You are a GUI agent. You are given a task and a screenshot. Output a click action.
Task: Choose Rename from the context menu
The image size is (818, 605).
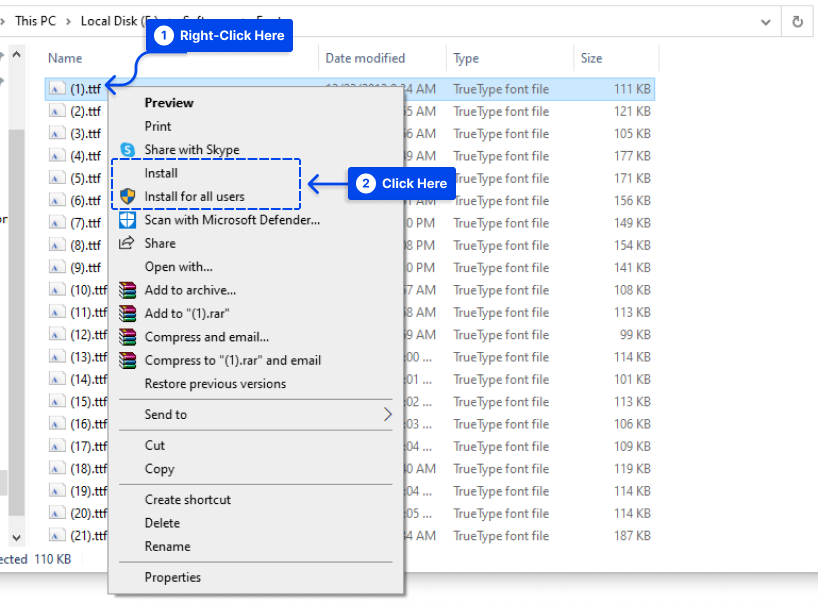(167, 547)
